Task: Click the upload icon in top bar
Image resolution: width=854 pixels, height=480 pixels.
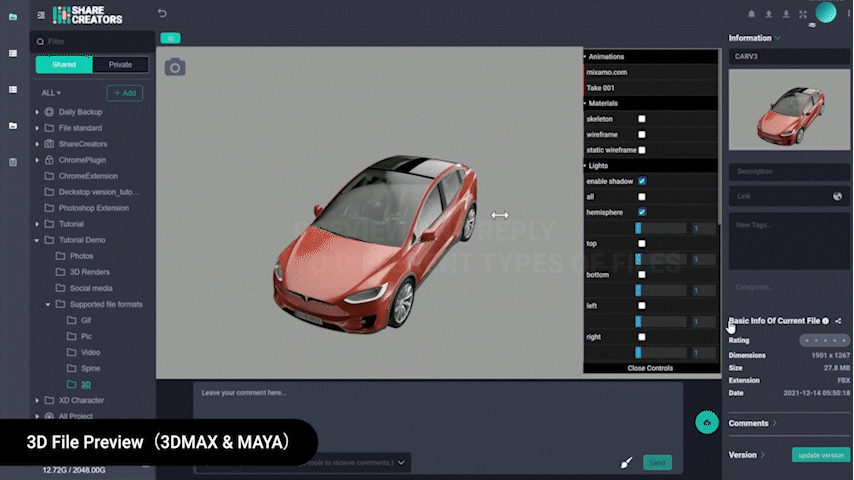Action: click(x=768, y=14)
